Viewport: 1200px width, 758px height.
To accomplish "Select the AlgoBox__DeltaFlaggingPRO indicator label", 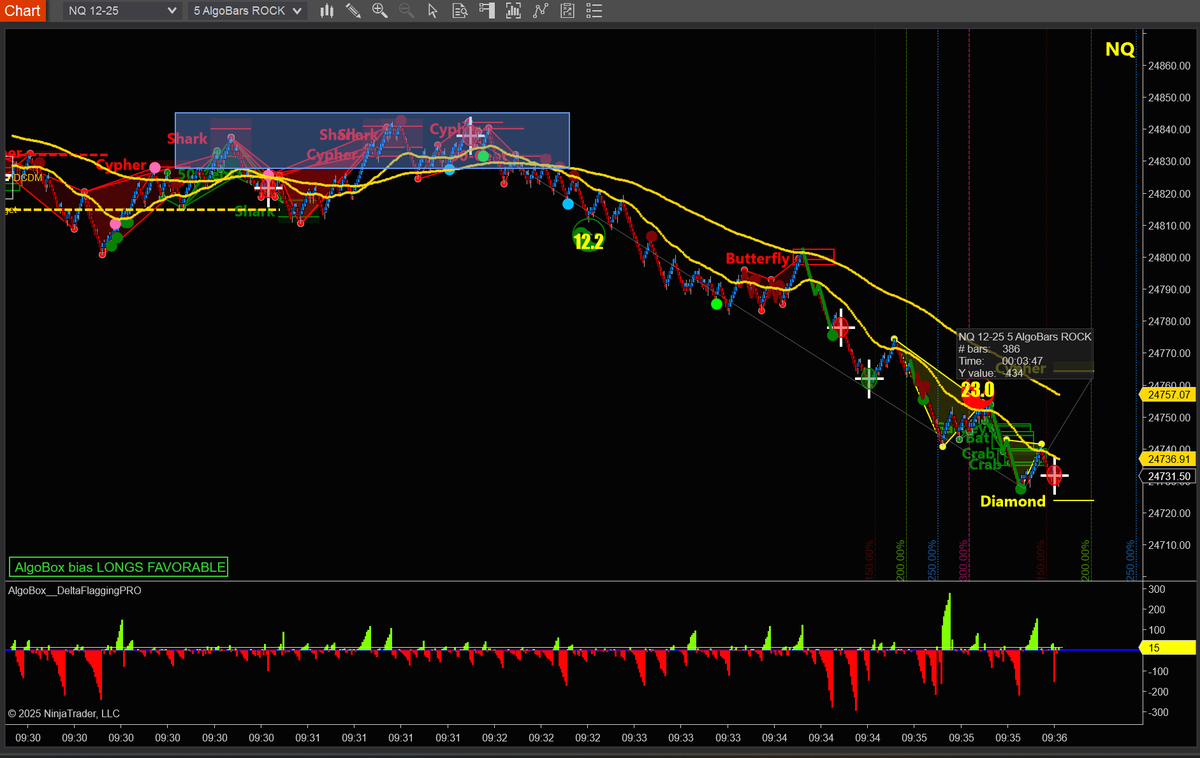I will pyautogui.click(x=72, y=591).
